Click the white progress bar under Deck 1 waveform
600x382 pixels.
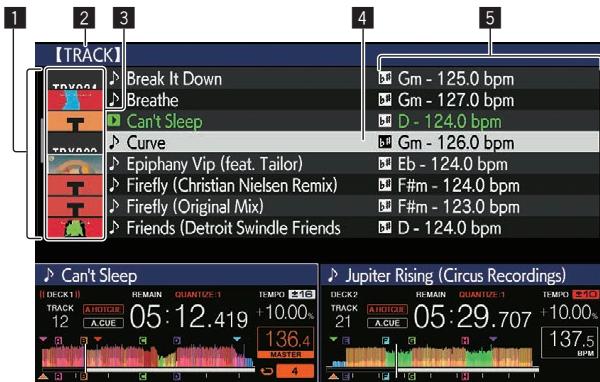point(170,370)
